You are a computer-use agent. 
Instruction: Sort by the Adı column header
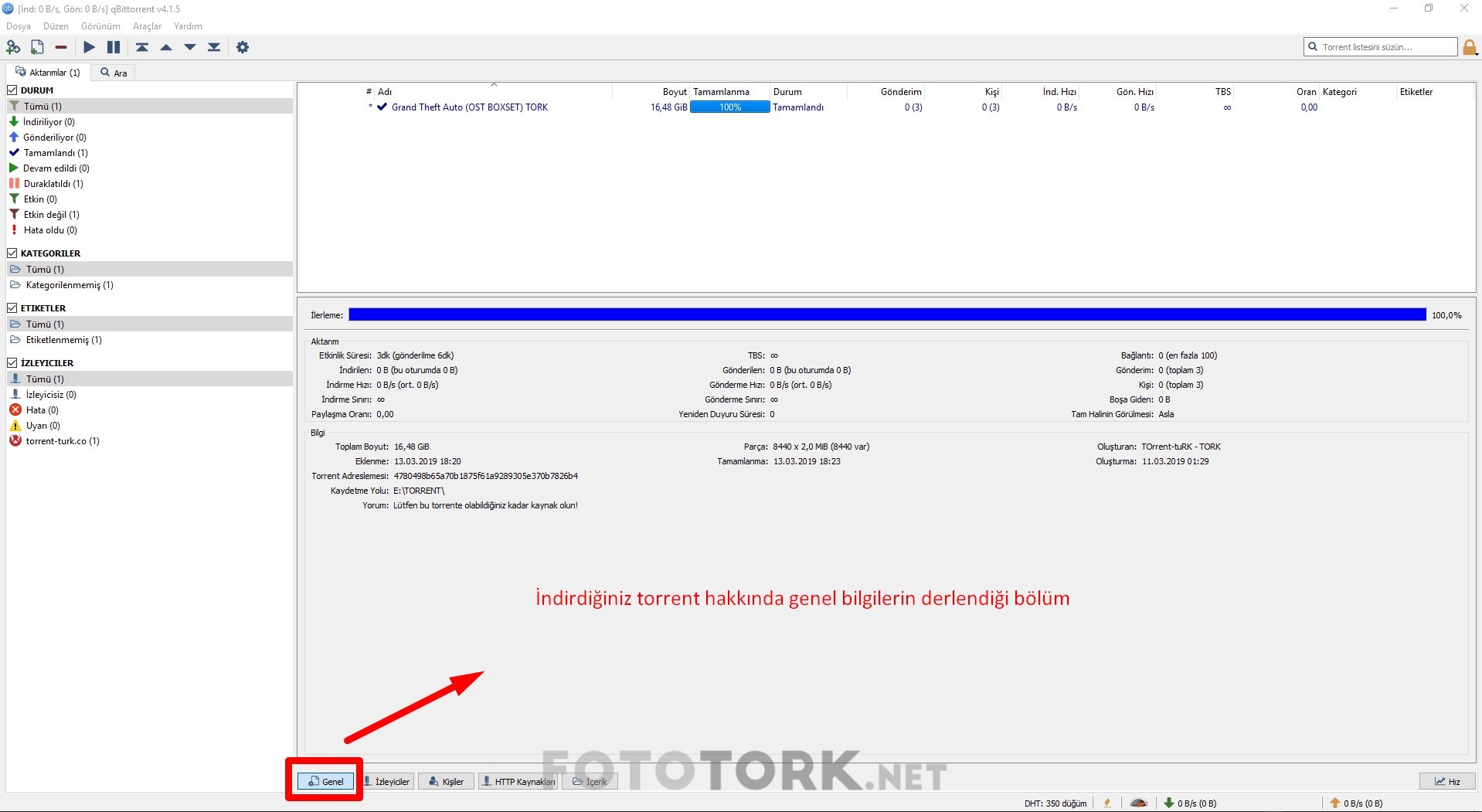tap(494, 92)
